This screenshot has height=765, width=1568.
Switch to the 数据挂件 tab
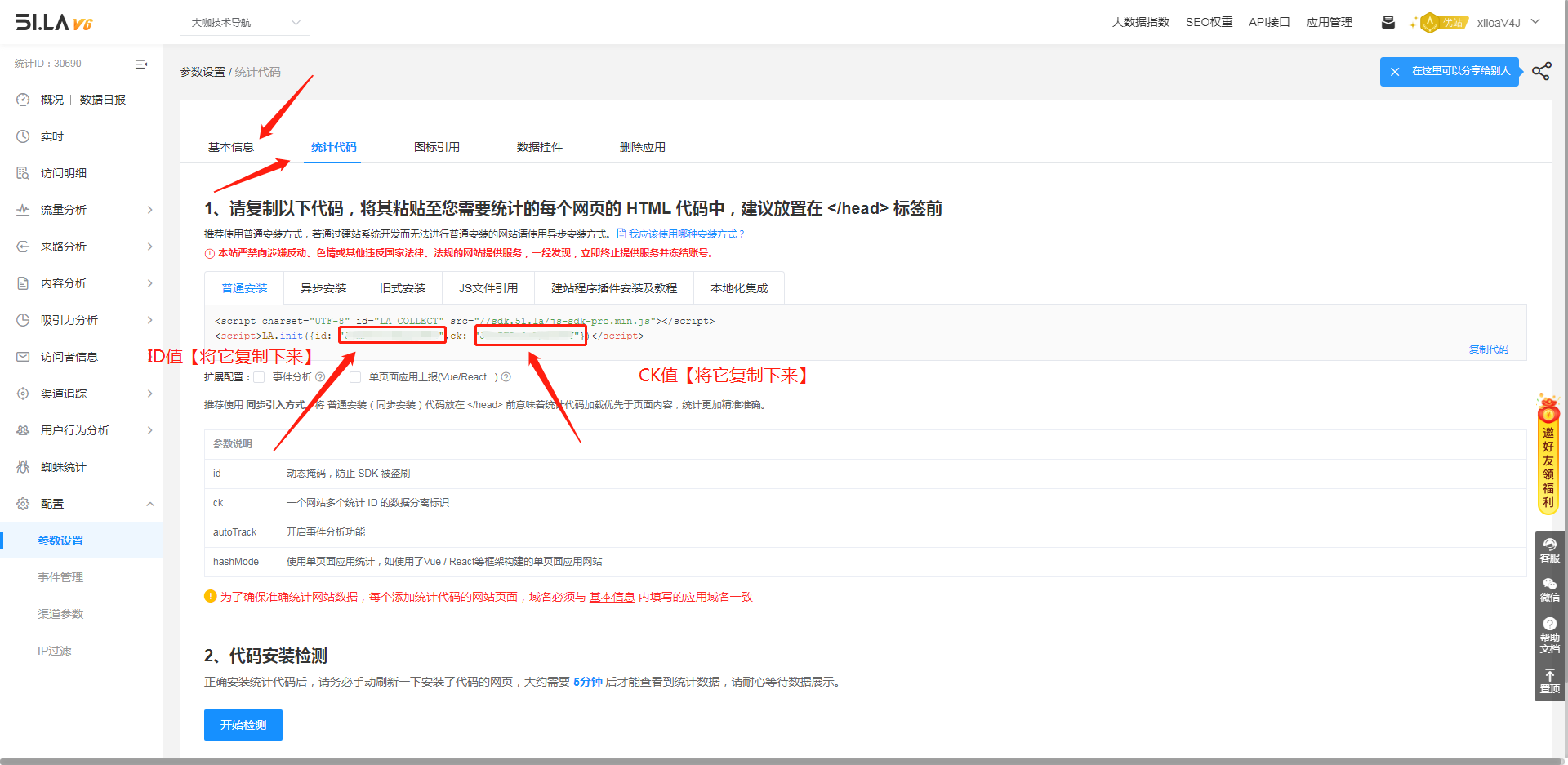(540, 147)
